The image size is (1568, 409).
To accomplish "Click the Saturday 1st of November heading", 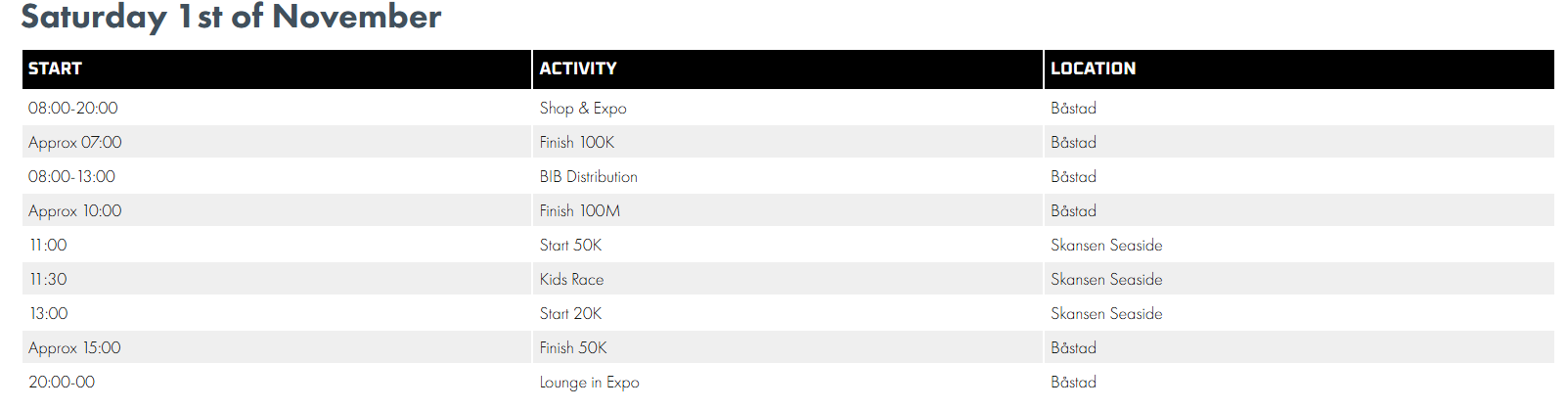I will 231,17.
